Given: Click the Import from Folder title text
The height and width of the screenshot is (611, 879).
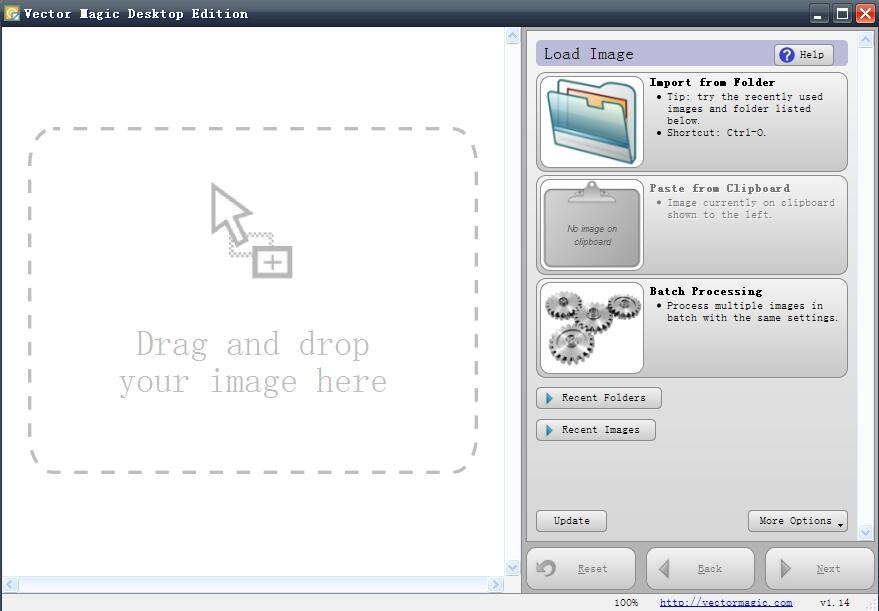Looking at the screenshot, I should click(x=712, y=82).
